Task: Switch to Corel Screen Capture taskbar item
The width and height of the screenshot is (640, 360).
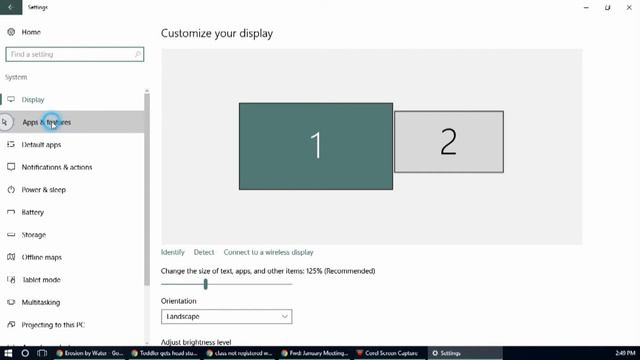Action: pos(388,353)
